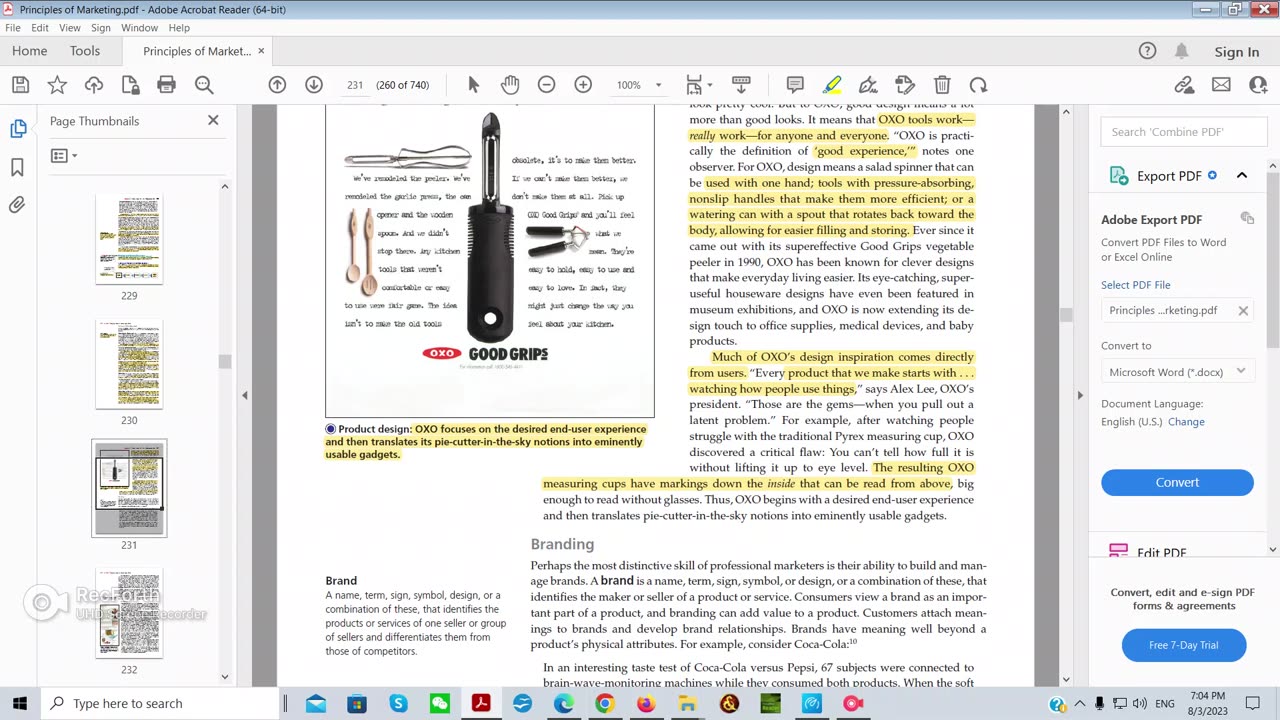Open the Convert to format dropdown

(x=1177, y=372)
